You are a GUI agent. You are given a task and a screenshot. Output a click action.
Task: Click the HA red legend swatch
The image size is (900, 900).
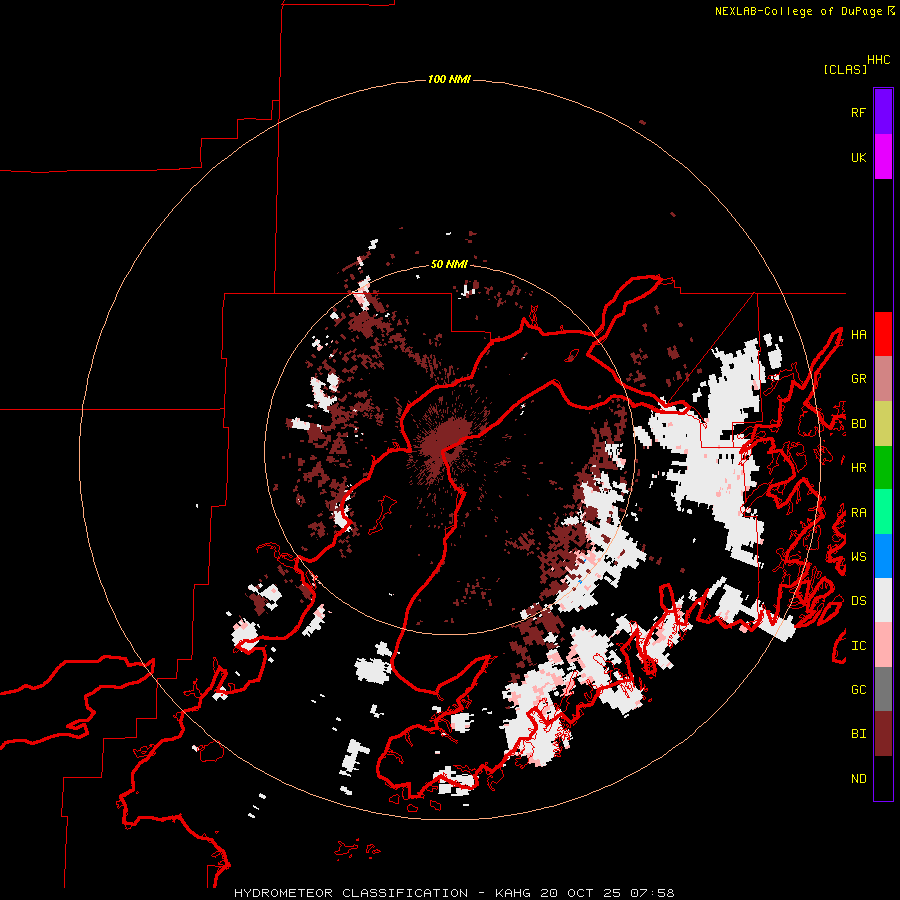(883, 334)
